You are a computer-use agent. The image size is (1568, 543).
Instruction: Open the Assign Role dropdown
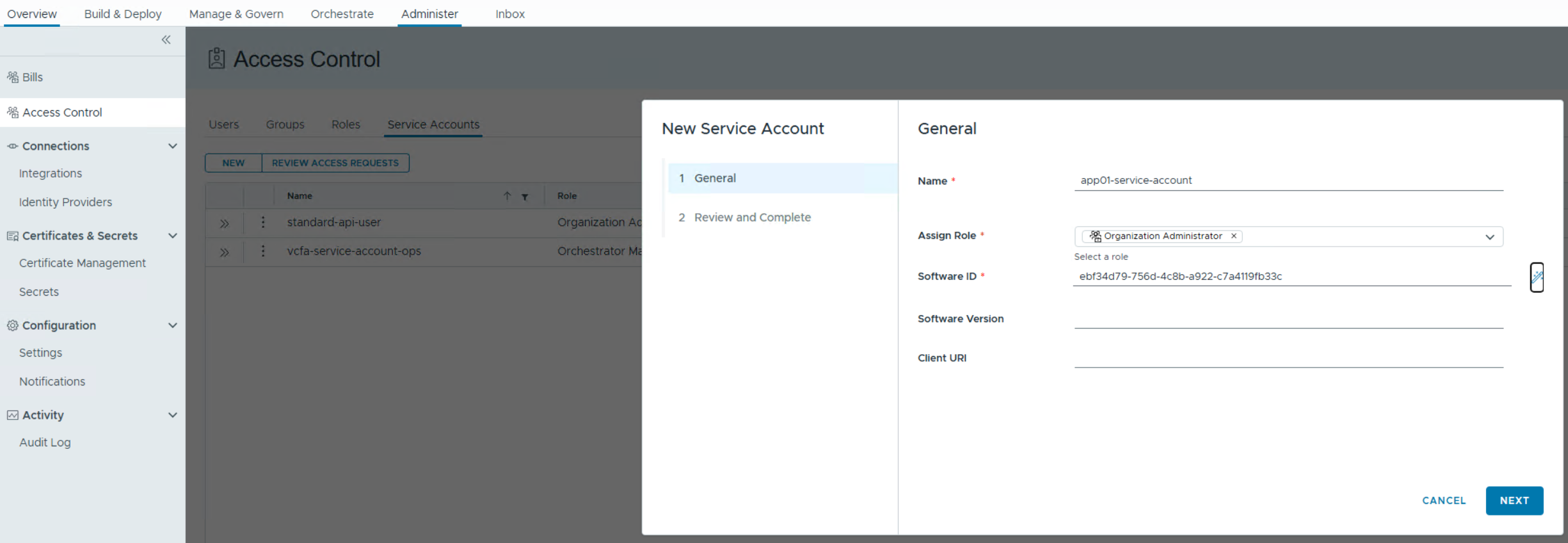tap(1489, 237)
